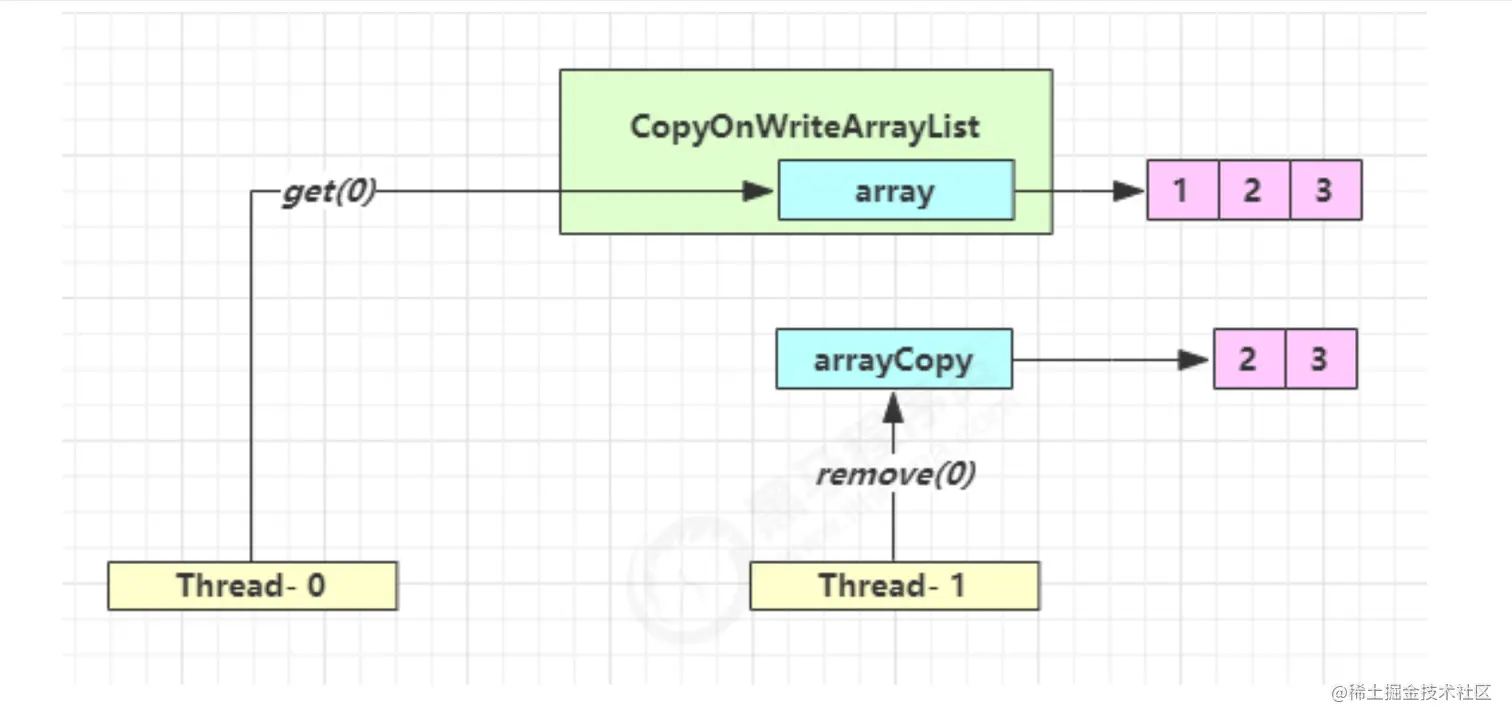The height and width of the screenshot is (723, 1512).
Task: Click the remove(0) label
Action: (895, 474)
